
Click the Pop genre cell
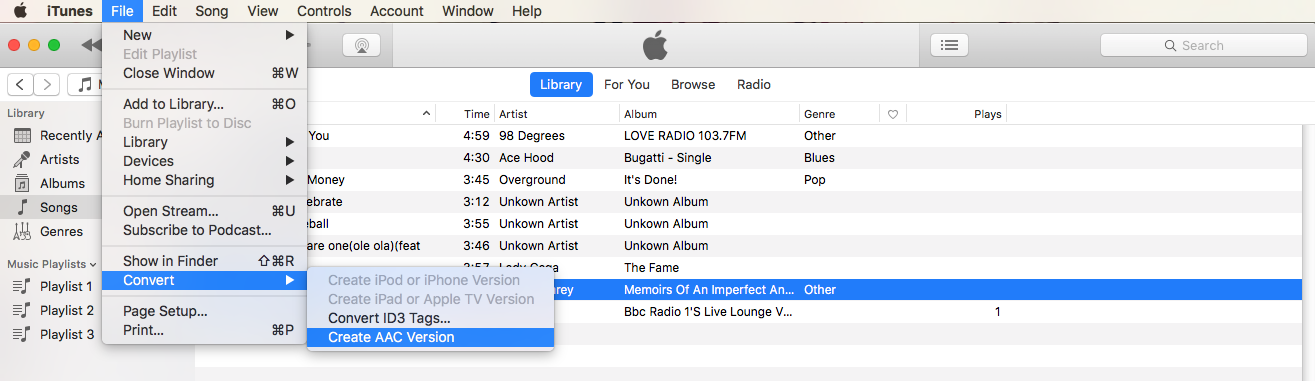tap(815, 179)
